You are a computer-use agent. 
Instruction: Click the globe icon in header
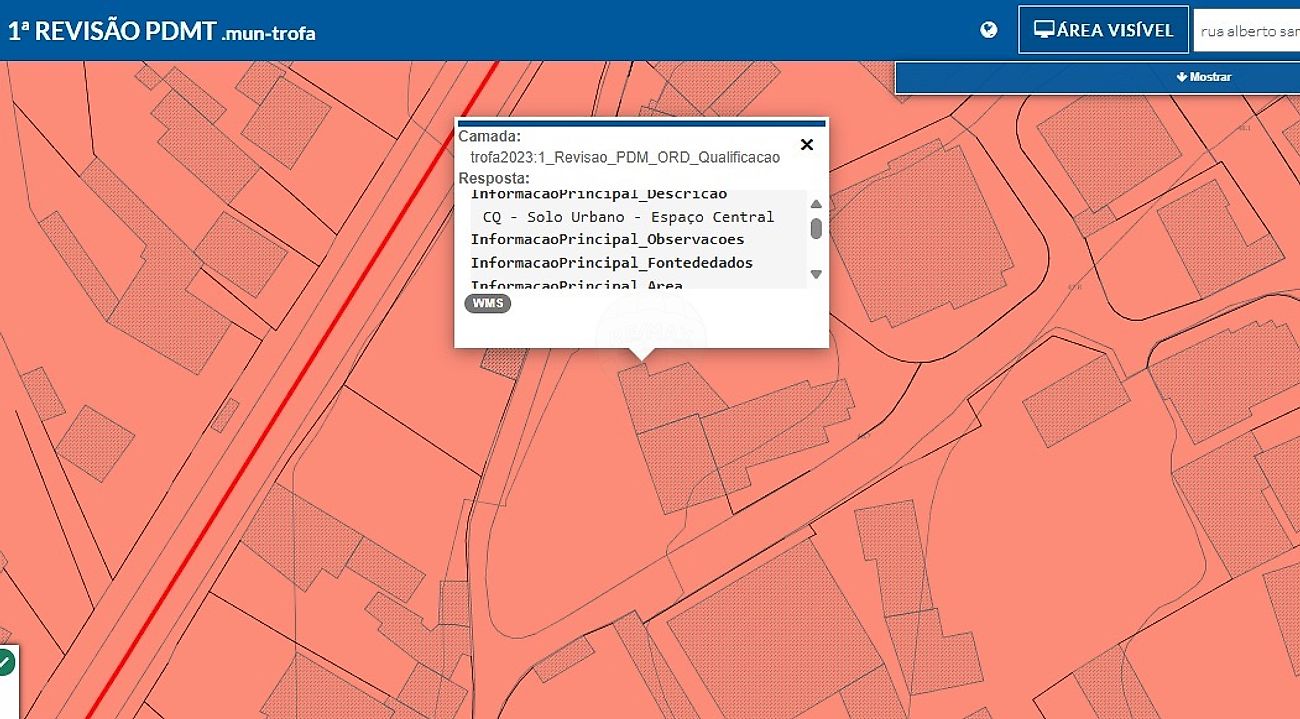[989, 30]
